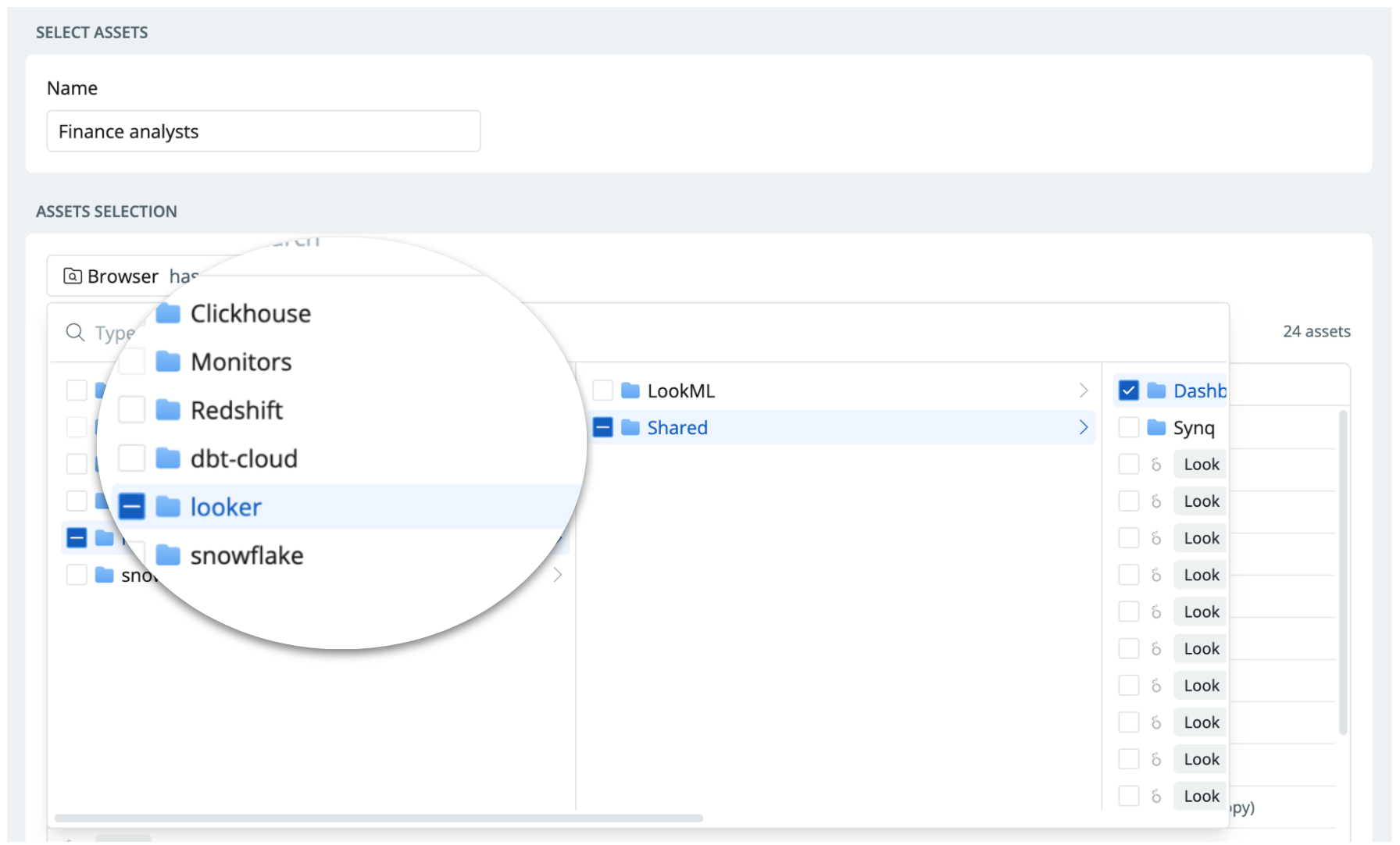The height and width of the screenshot is (845, 1400).
Task: Expand the Shared folder chevron
Action: 1084,427
